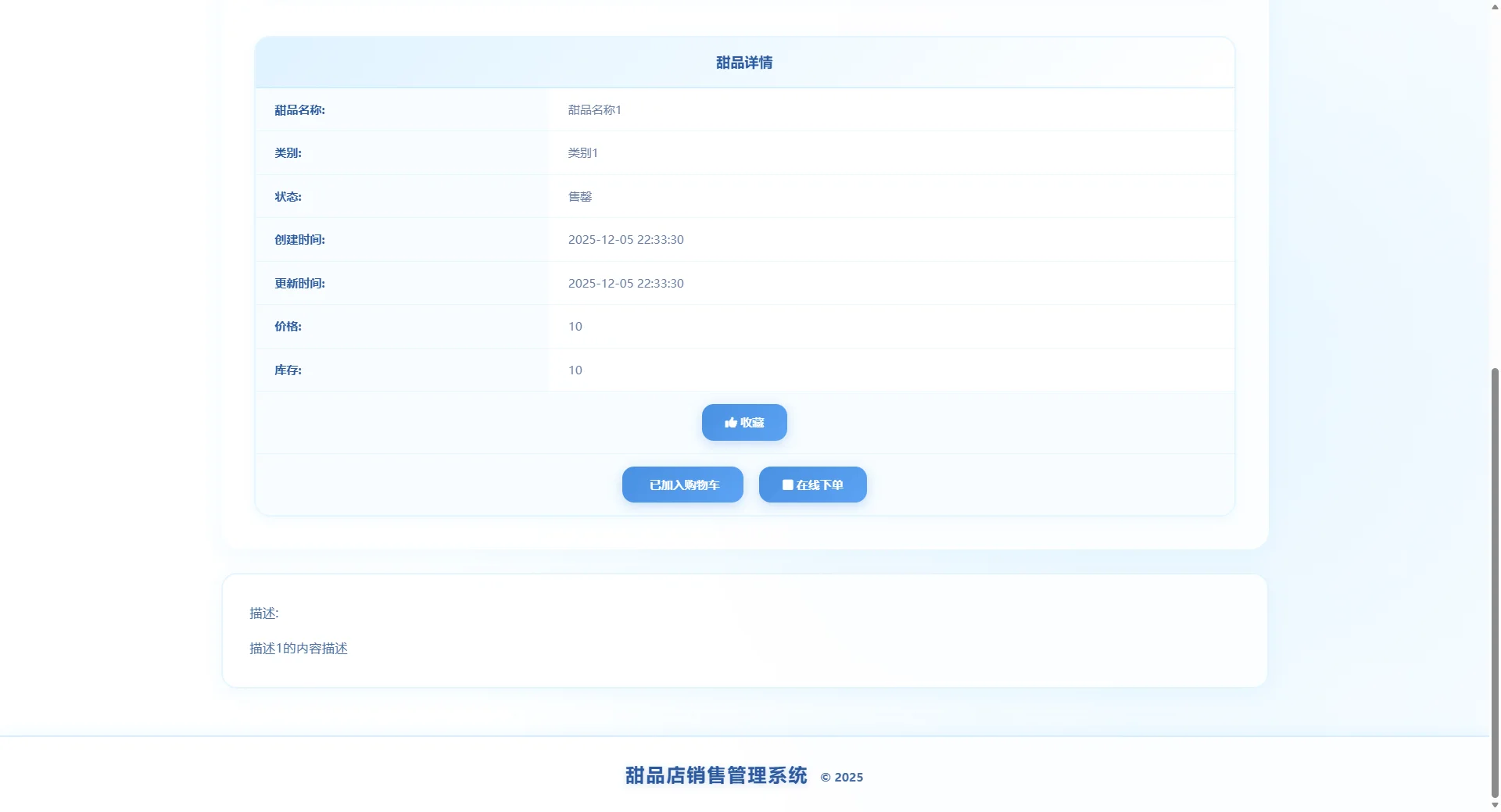Click the 库存 stock value 10

(575, 370)
